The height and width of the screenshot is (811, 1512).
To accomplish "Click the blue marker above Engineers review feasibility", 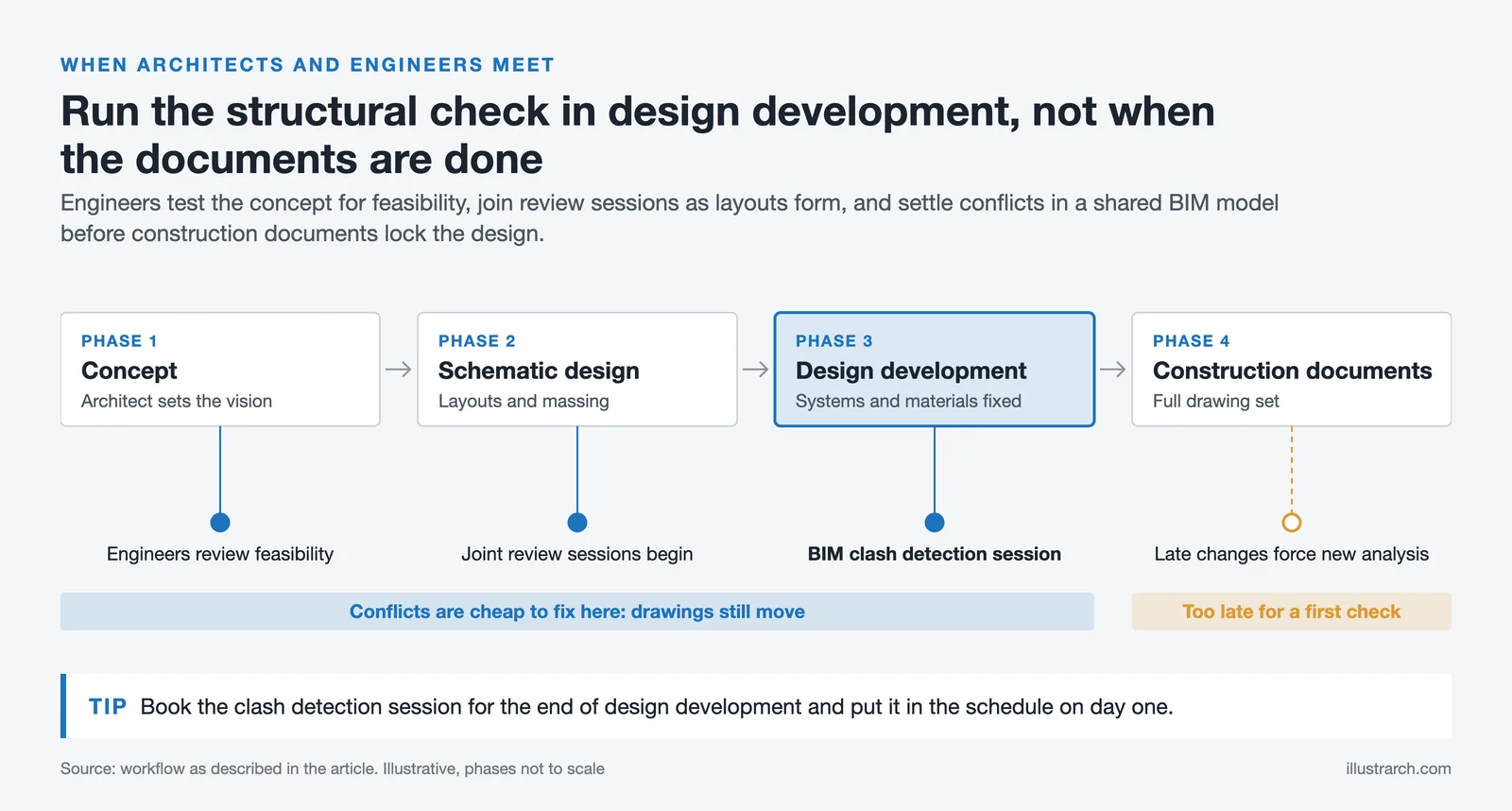I will pos(220,522).
